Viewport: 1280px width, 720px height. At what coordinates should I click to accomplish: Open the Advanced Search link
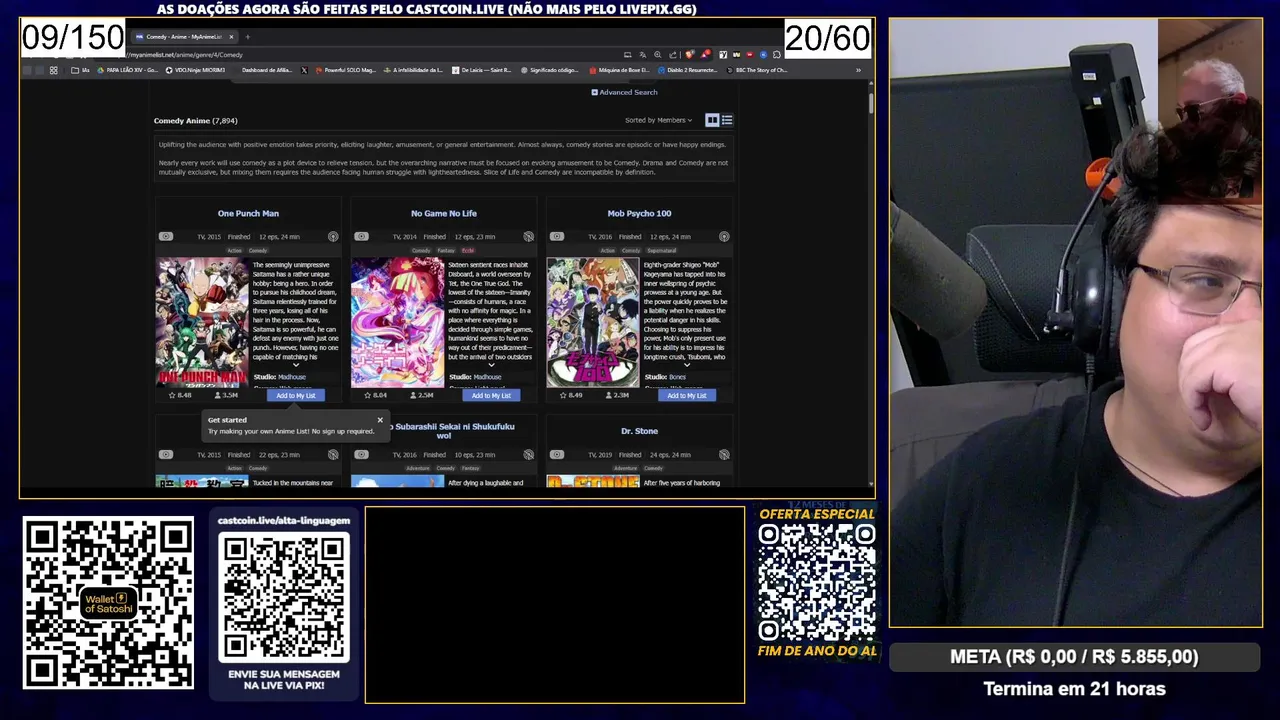pyautogui.click(x=628, y=92)
